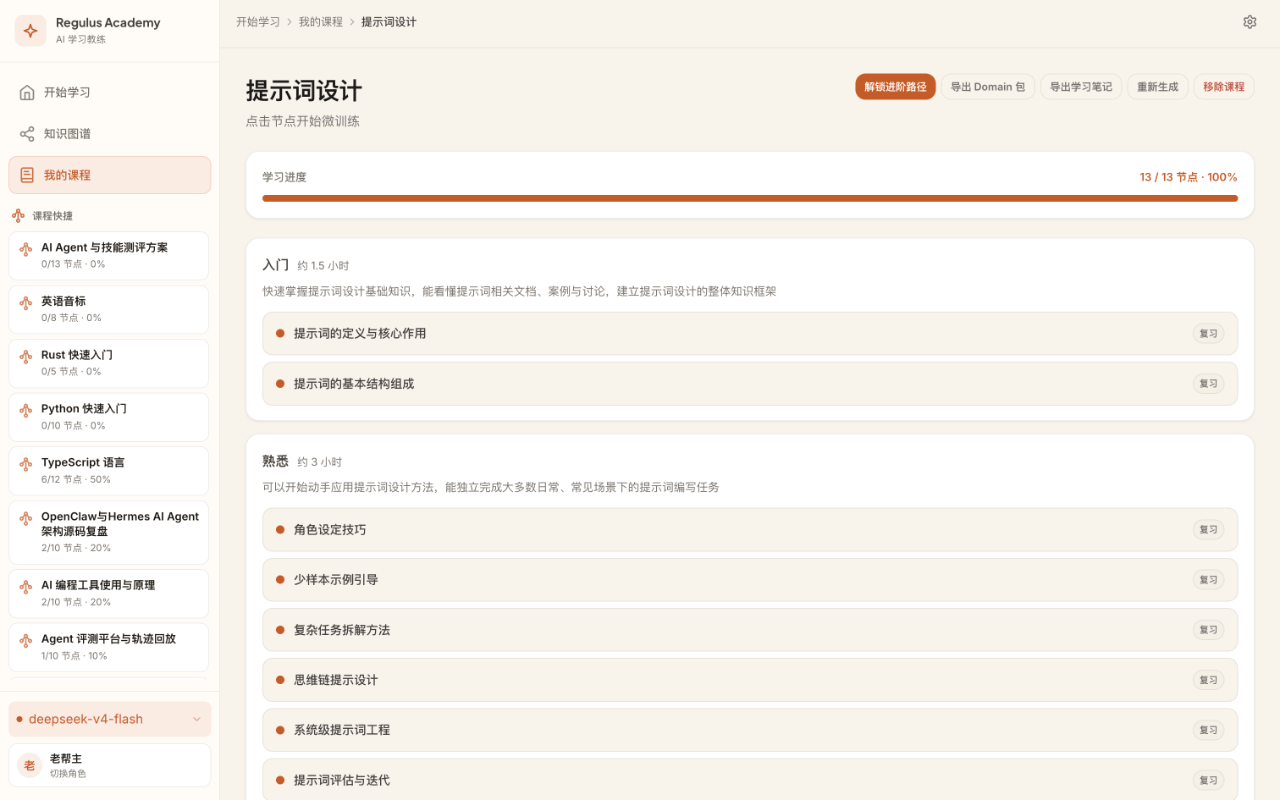Click the 入门 section heading
This screenshot has height=800, width=1280.
275,265
